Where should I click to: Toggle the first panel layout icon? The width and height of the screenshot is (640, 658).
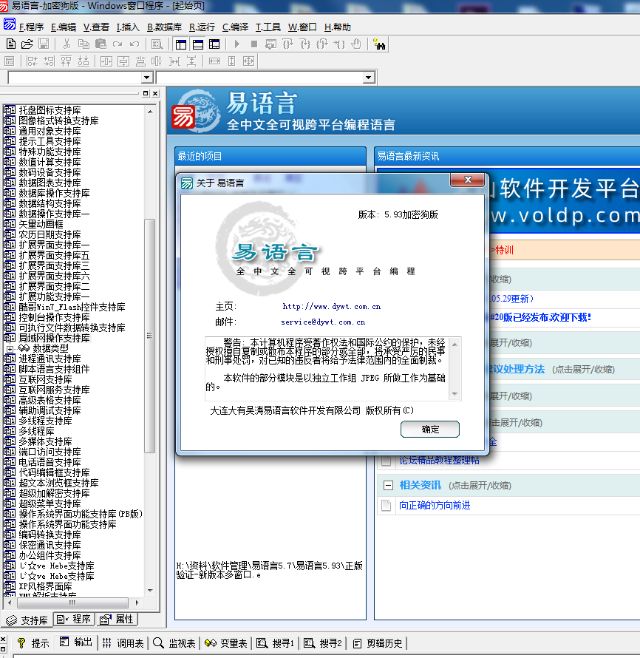(x=181, y=44)
